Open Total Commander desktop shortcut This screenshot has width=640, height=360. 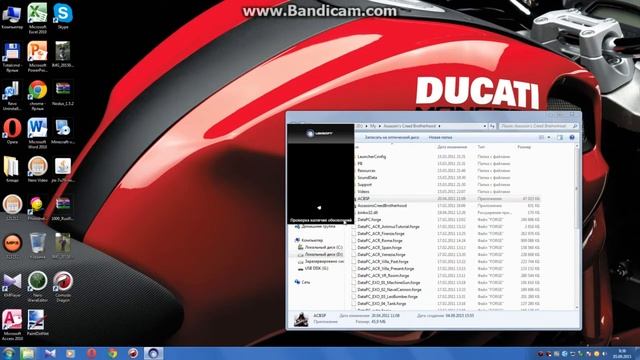point(12,56)
